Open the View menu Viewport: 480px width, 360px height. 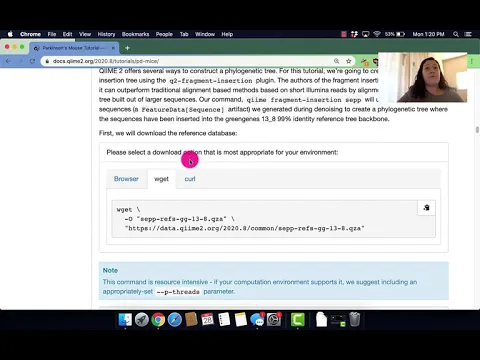click(85, 34)
